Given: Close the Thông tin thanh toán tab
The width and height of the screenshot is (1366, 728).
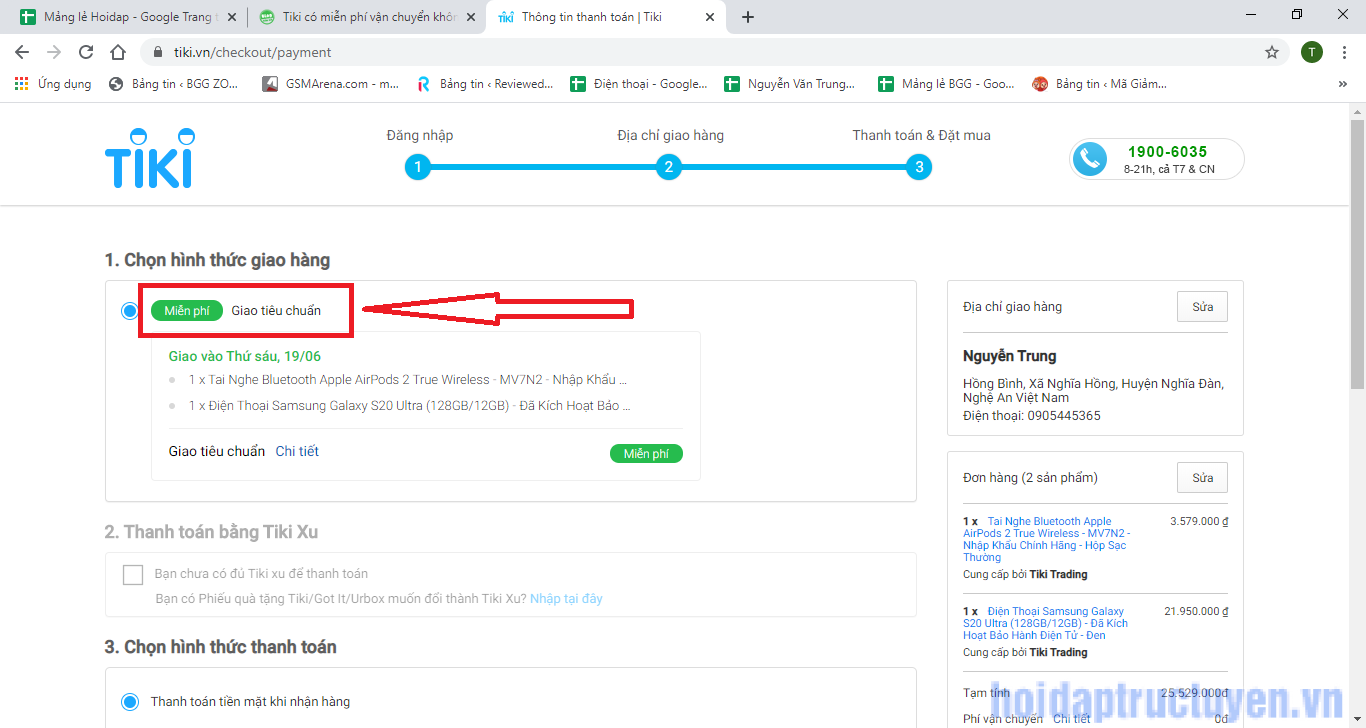Looking at the screenshot, I should [712, 17].
